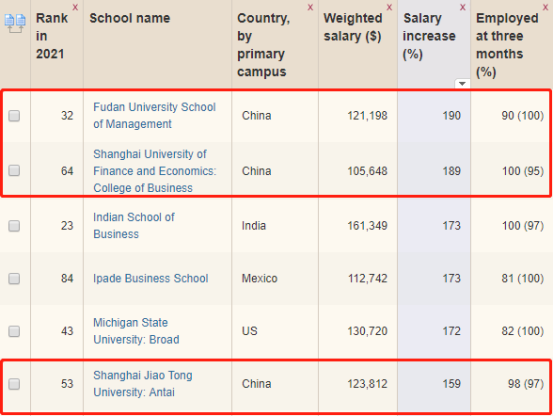Sort by Weighted salary column header
Image resolution: width=554 pixels, height=416 pixels.
coord(353,27)
